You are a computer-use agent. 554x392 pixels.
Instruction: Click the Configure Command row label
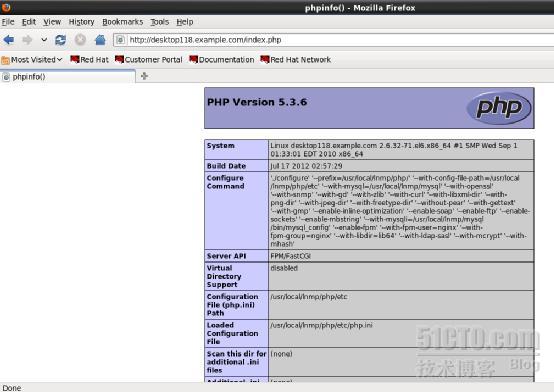click(225, 182)
